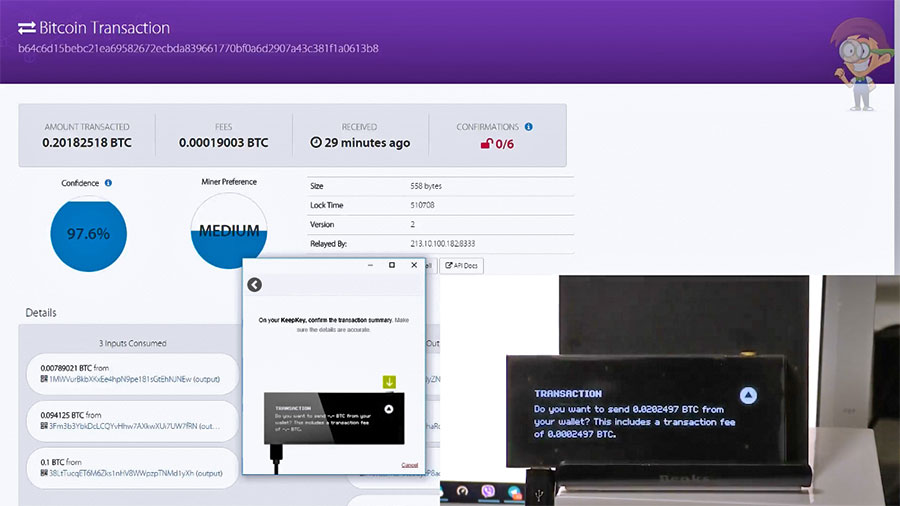
Task: Click the green down-arrow indicator in KeepKey dialog
Action: click(389, 382)
